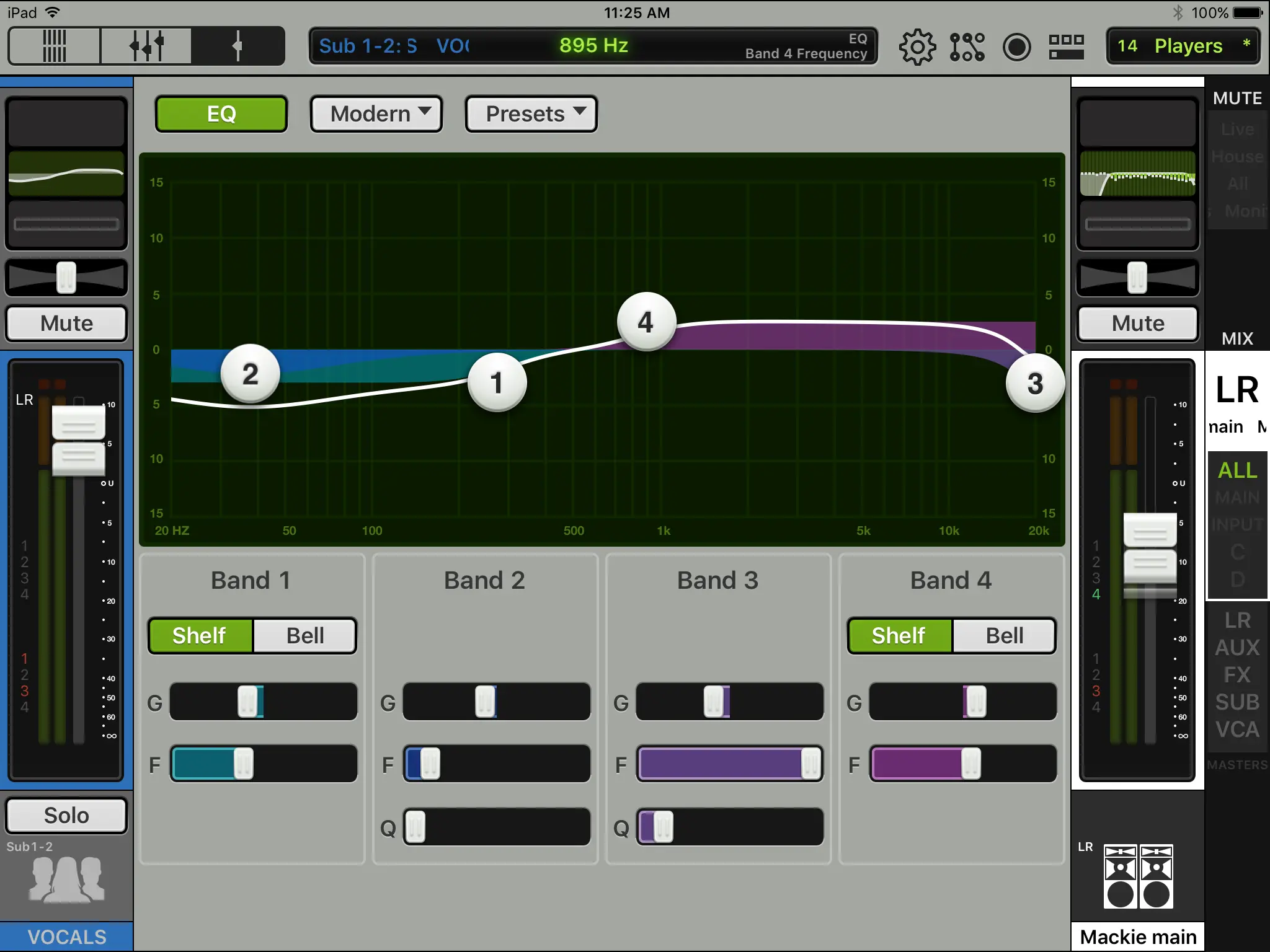Set Band 4 to Bell
This screenshot has width=1270, height=952.
pyautogui.click(x=1004, y=636)
